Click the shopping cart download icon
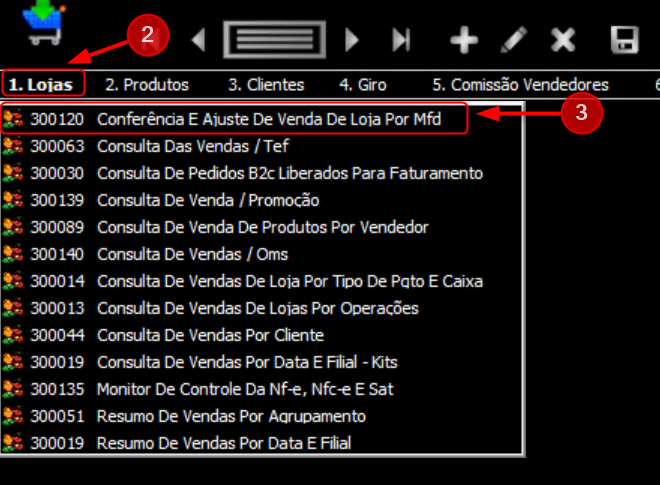Viewport: 660px width, 485px height. pyautogui.click(x=43, y=22)
